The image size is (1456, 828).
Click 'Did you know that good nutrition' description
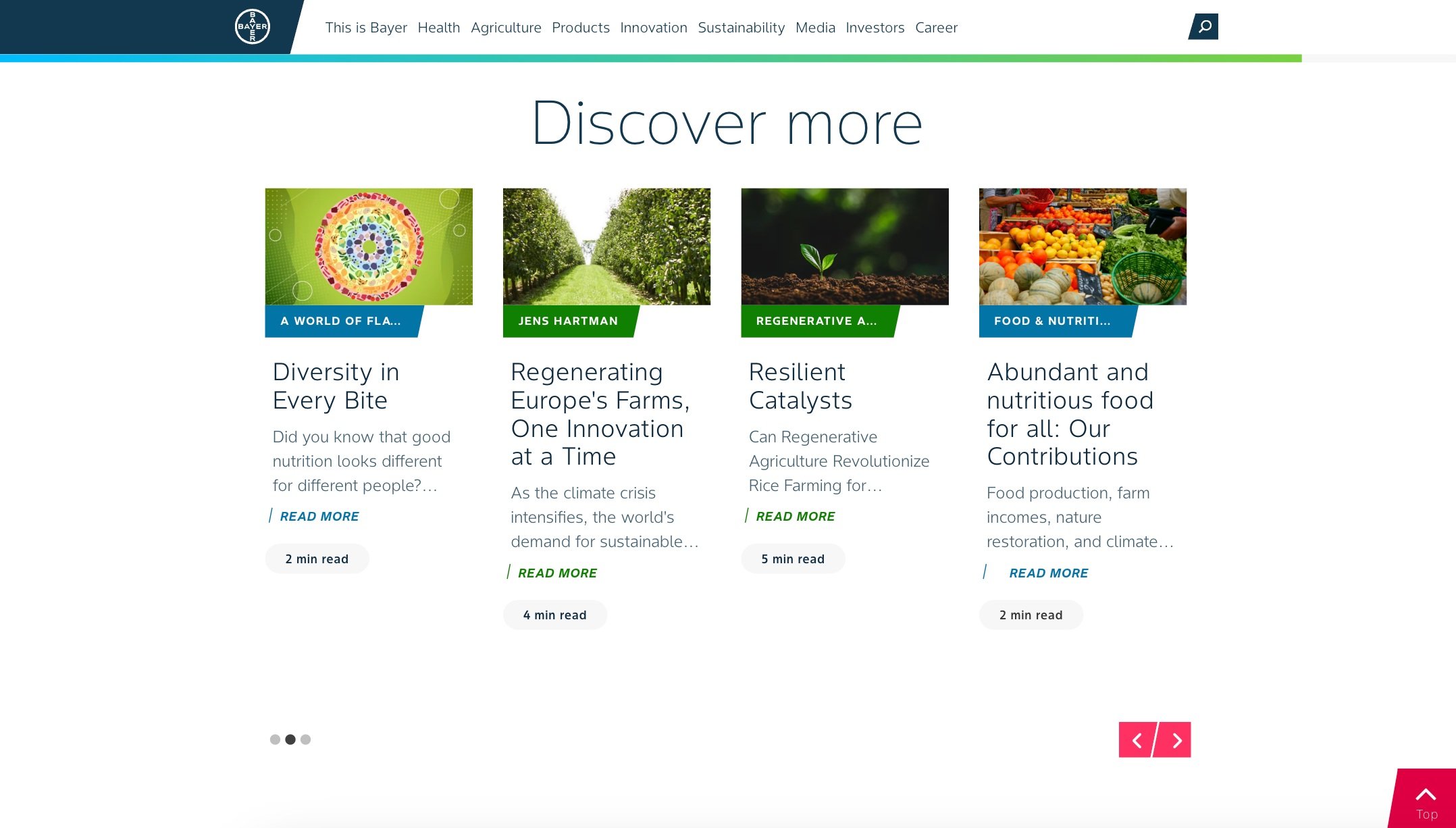pos(361,461)
